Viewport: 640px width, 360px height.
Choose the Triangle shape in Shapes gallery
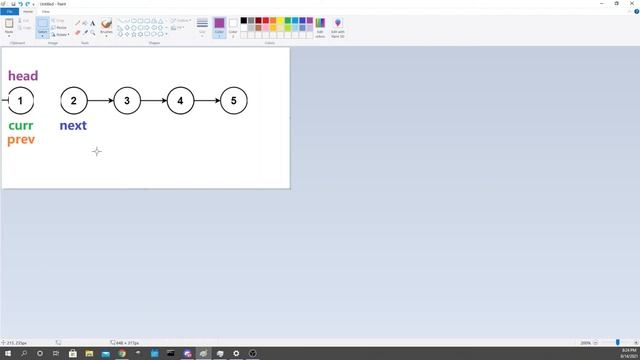[160, 20]
